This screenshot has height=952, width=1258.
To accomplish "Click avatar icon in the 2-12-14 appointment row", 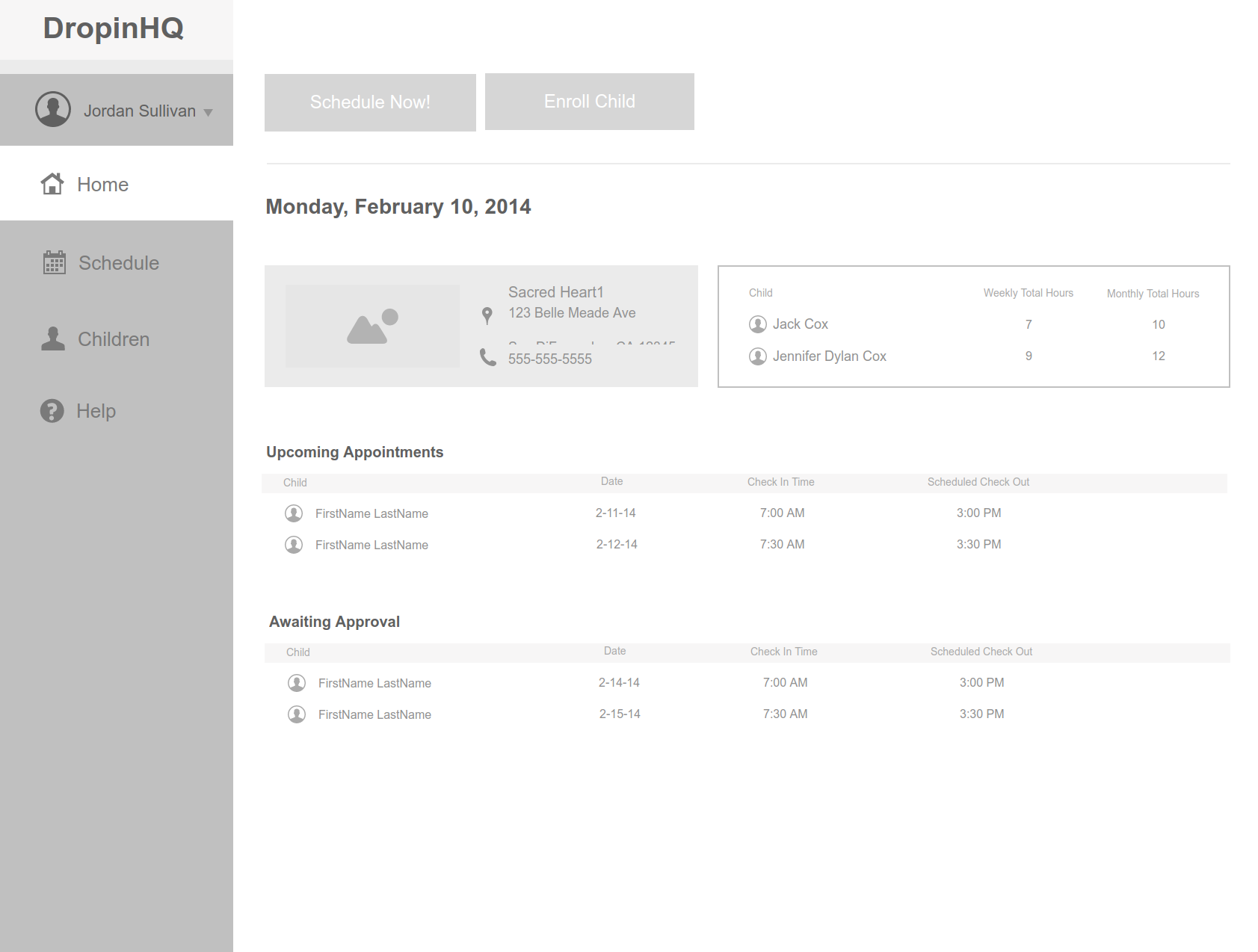I will pyautogui.click(x=294, y=545).
